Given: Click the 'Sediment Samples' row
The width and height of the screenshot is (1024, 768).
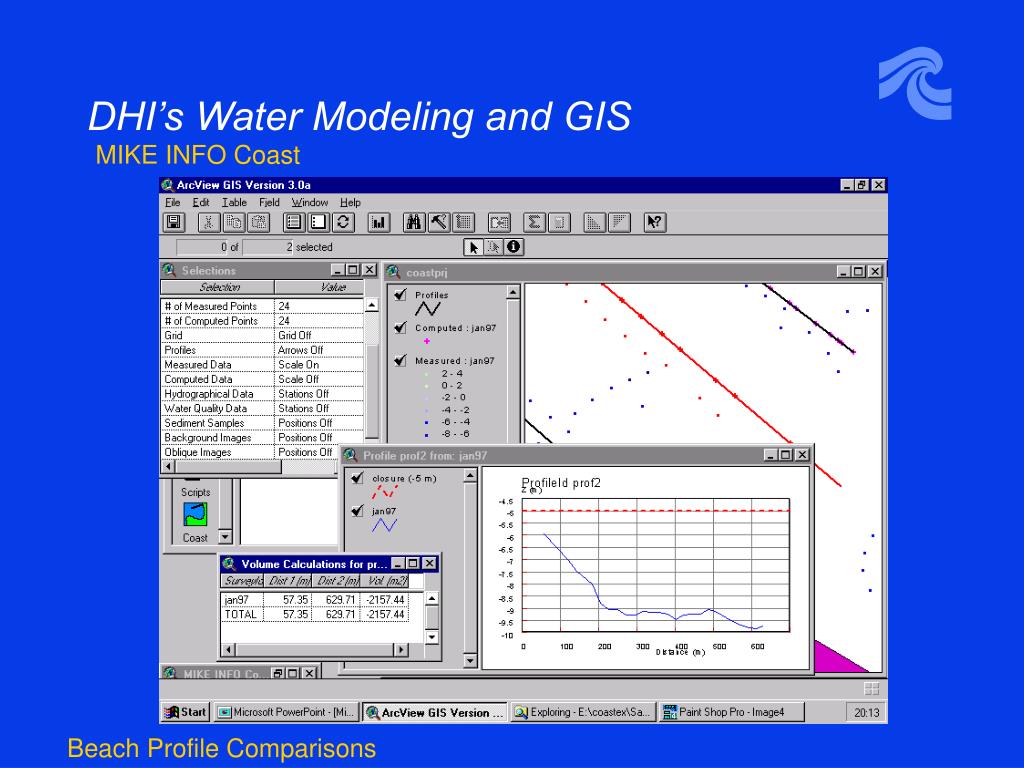Looking at the screenshot, I should 262,423.
